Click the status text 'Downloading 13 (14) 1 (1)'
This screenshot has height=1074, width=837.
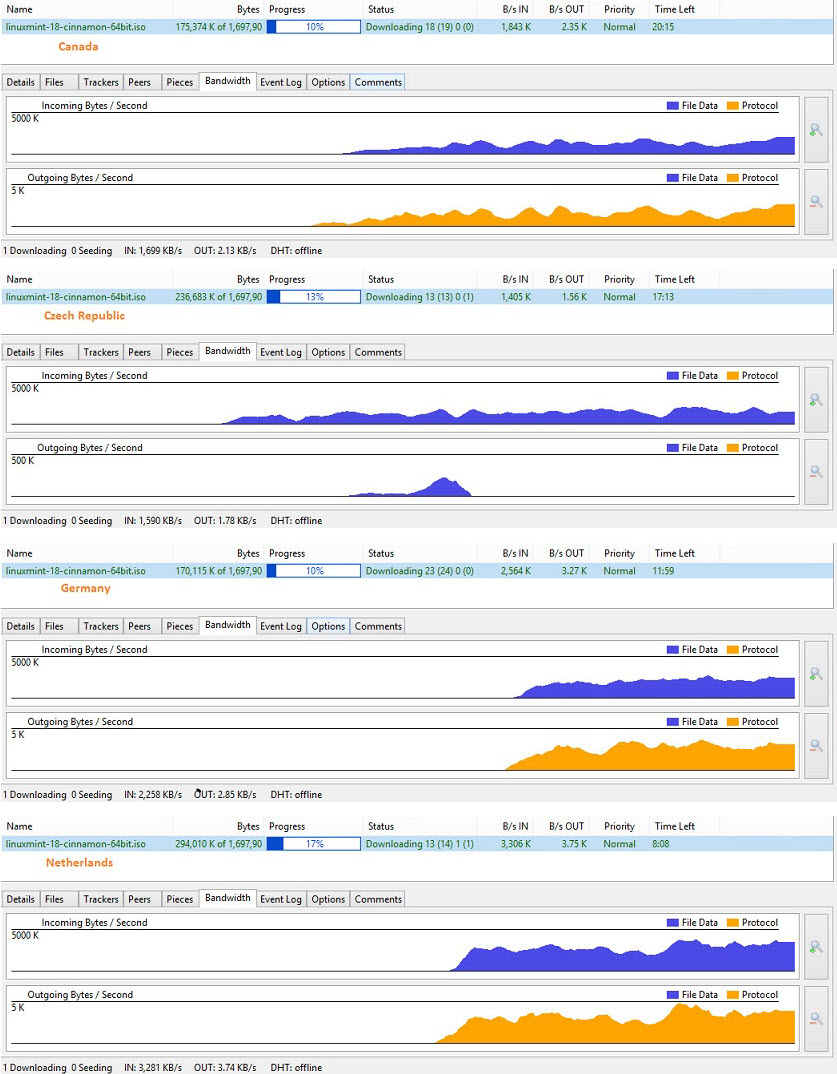pos(419,844)
